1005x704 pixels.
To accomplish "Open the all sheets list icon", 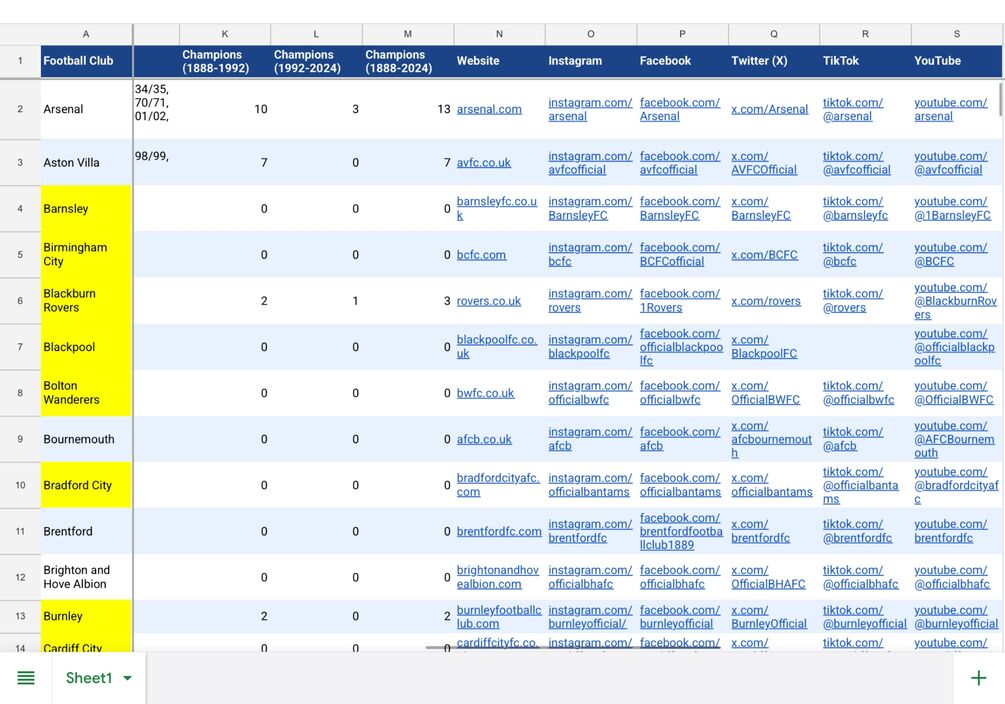I will 26,678.
